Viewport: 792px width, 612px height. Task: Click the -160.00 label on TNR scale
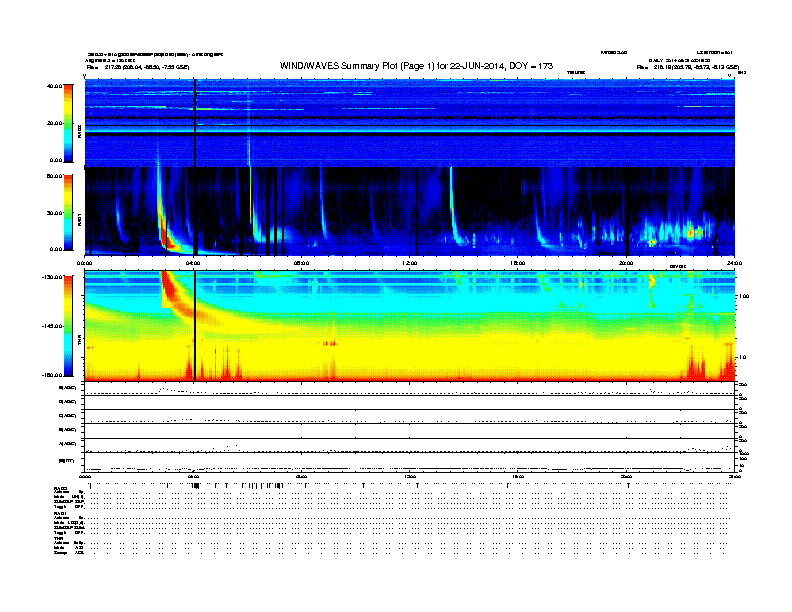(53, 375)
